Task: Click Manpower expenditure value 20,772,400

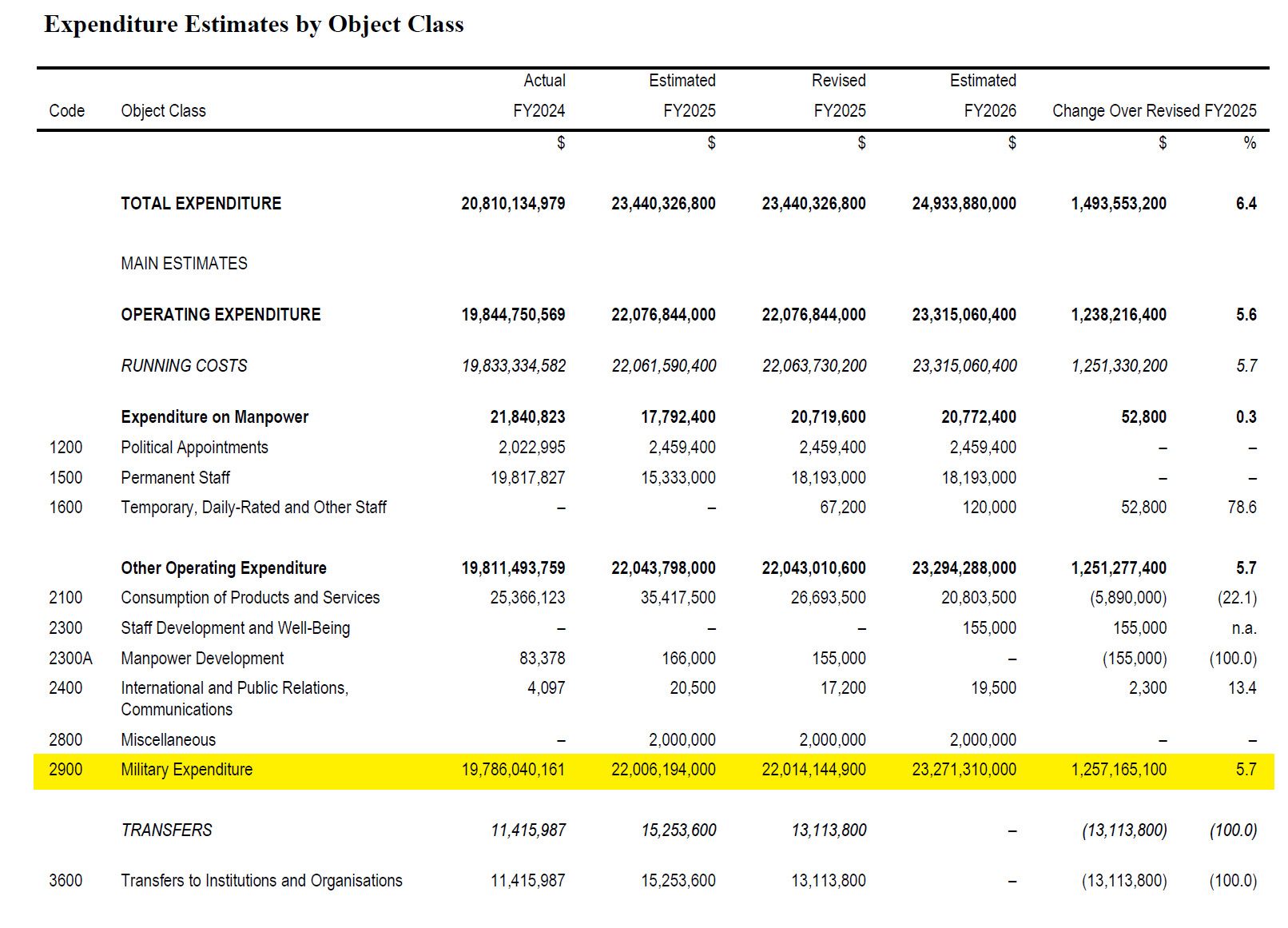Action: [x=979, y=416]
